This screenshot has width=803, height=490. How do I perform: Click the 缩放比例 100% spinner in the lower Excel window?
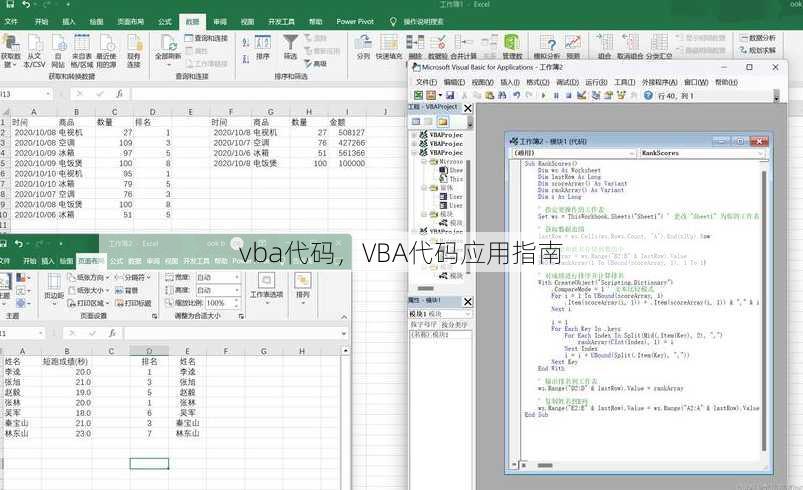click(237, 303)
